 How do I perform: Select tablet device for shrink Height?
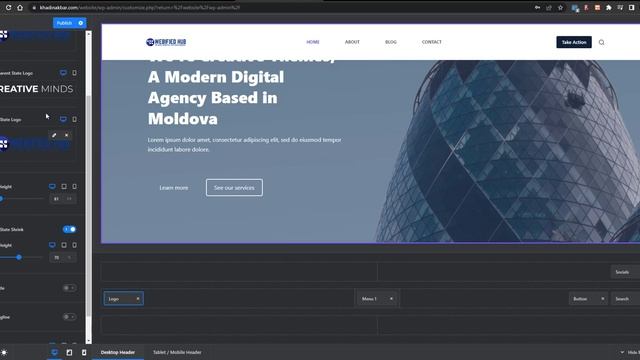tap(64, 245)
